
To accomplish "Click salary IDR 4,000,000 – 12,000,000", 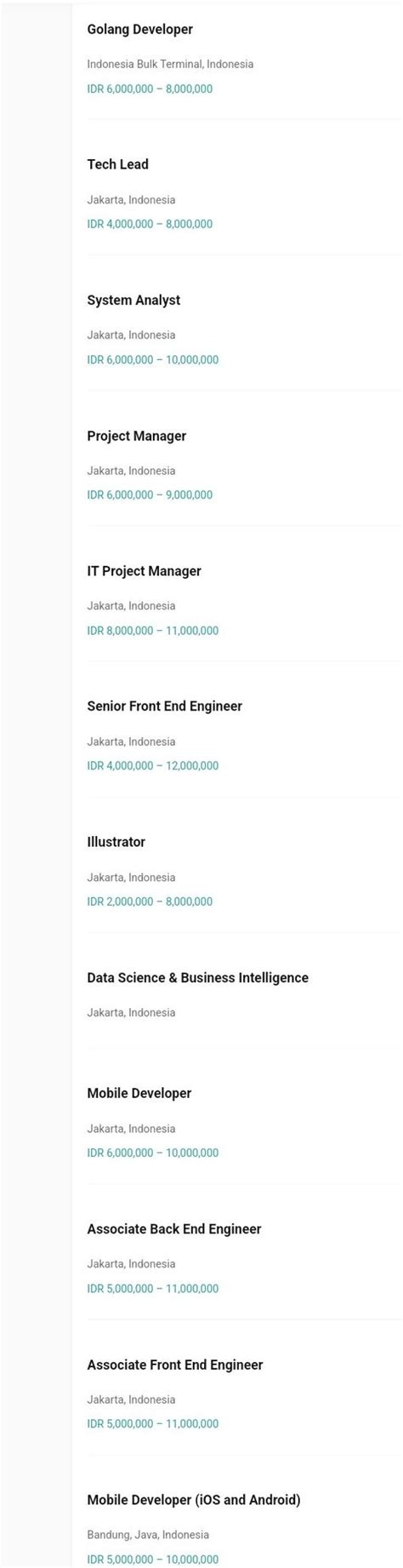I will (152, 766).
